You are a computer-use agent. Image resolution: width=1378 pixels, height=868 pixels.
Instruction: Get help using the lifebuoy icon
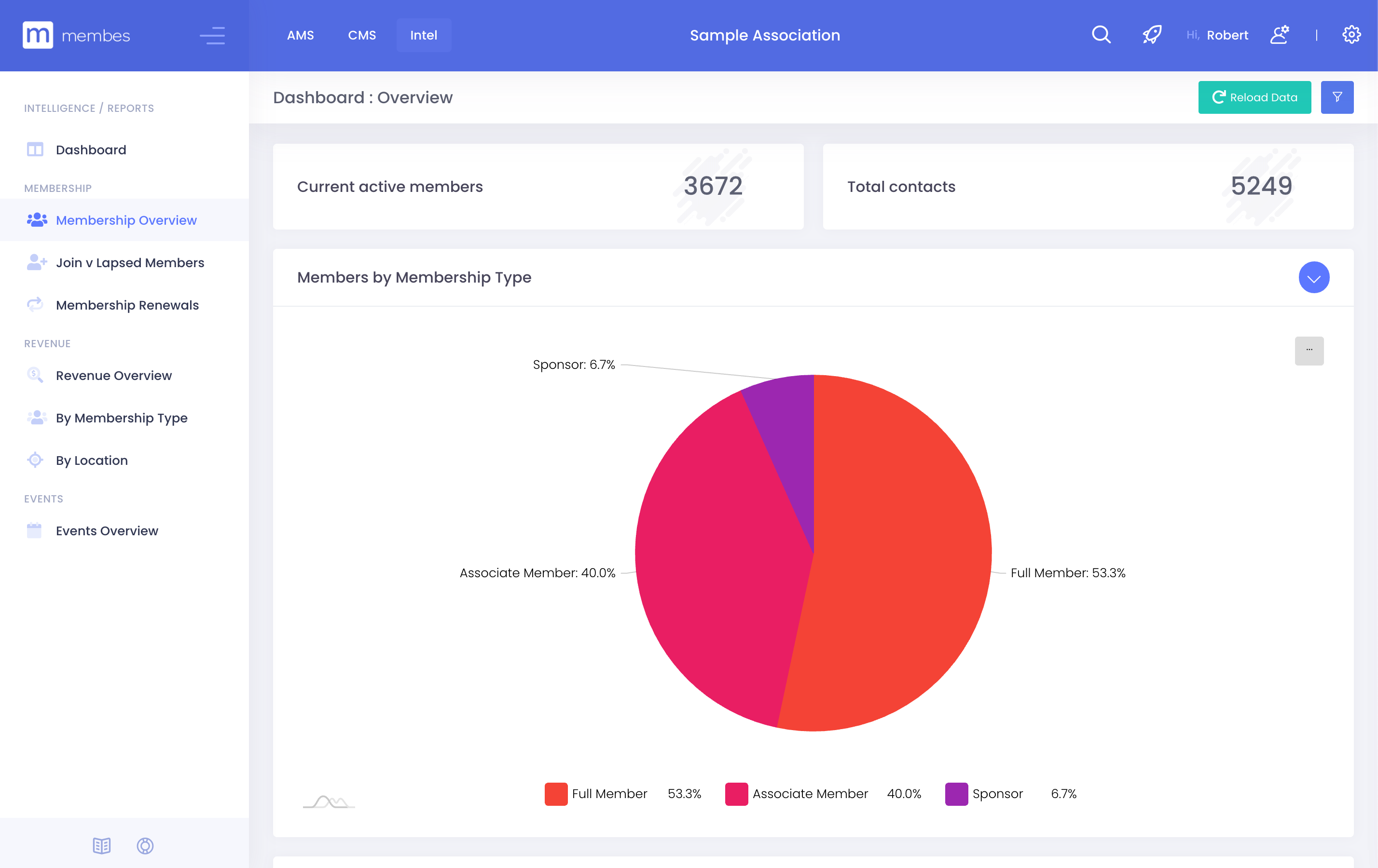pos(145,846)
